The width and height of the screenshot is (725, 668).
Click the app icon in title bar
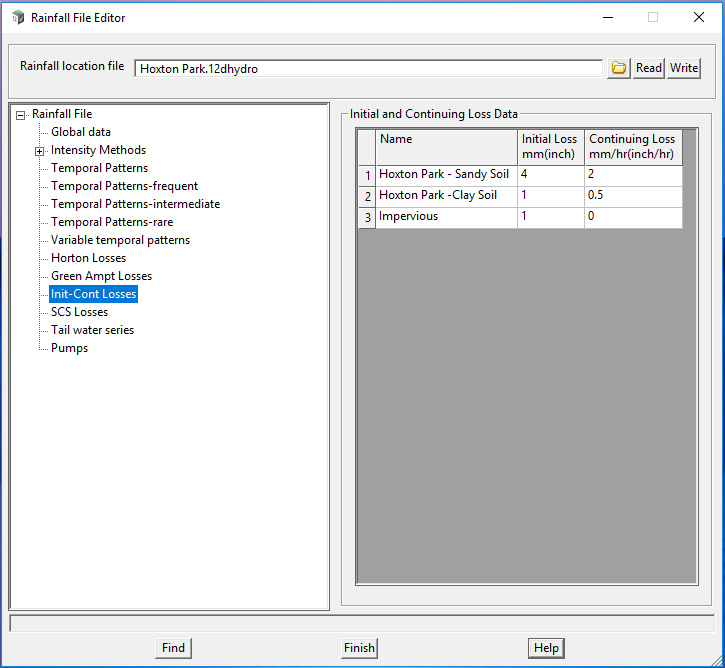click(18, 17)
